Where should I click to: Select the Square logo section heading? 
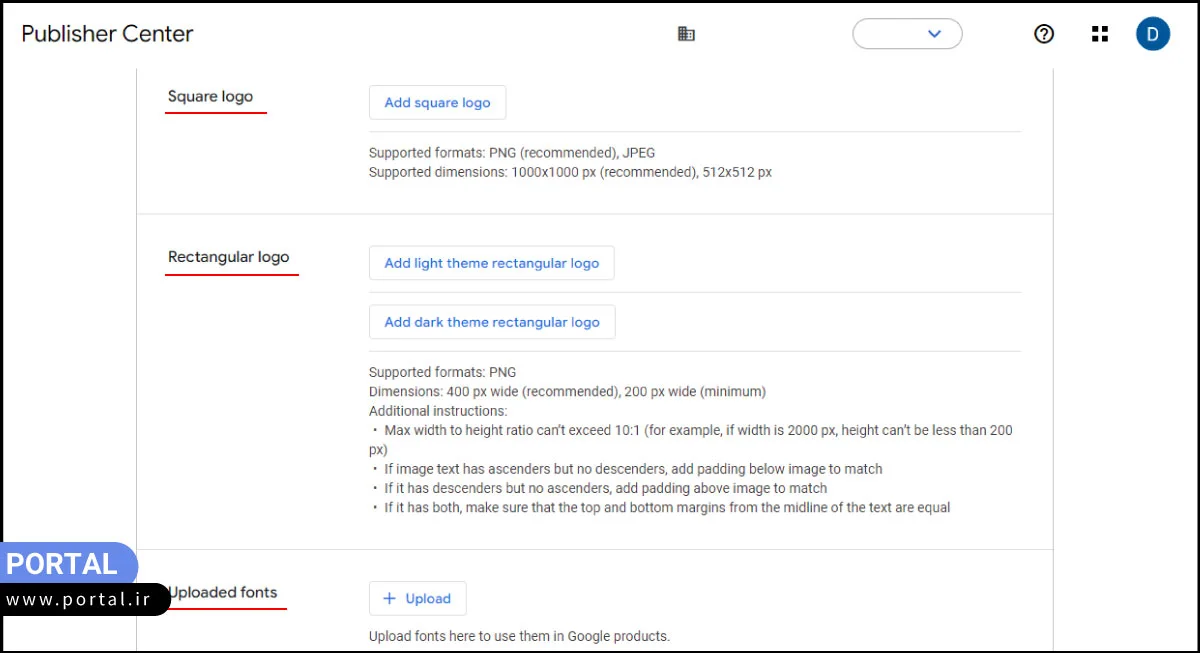pyautogui.click(x=210, y=97)
